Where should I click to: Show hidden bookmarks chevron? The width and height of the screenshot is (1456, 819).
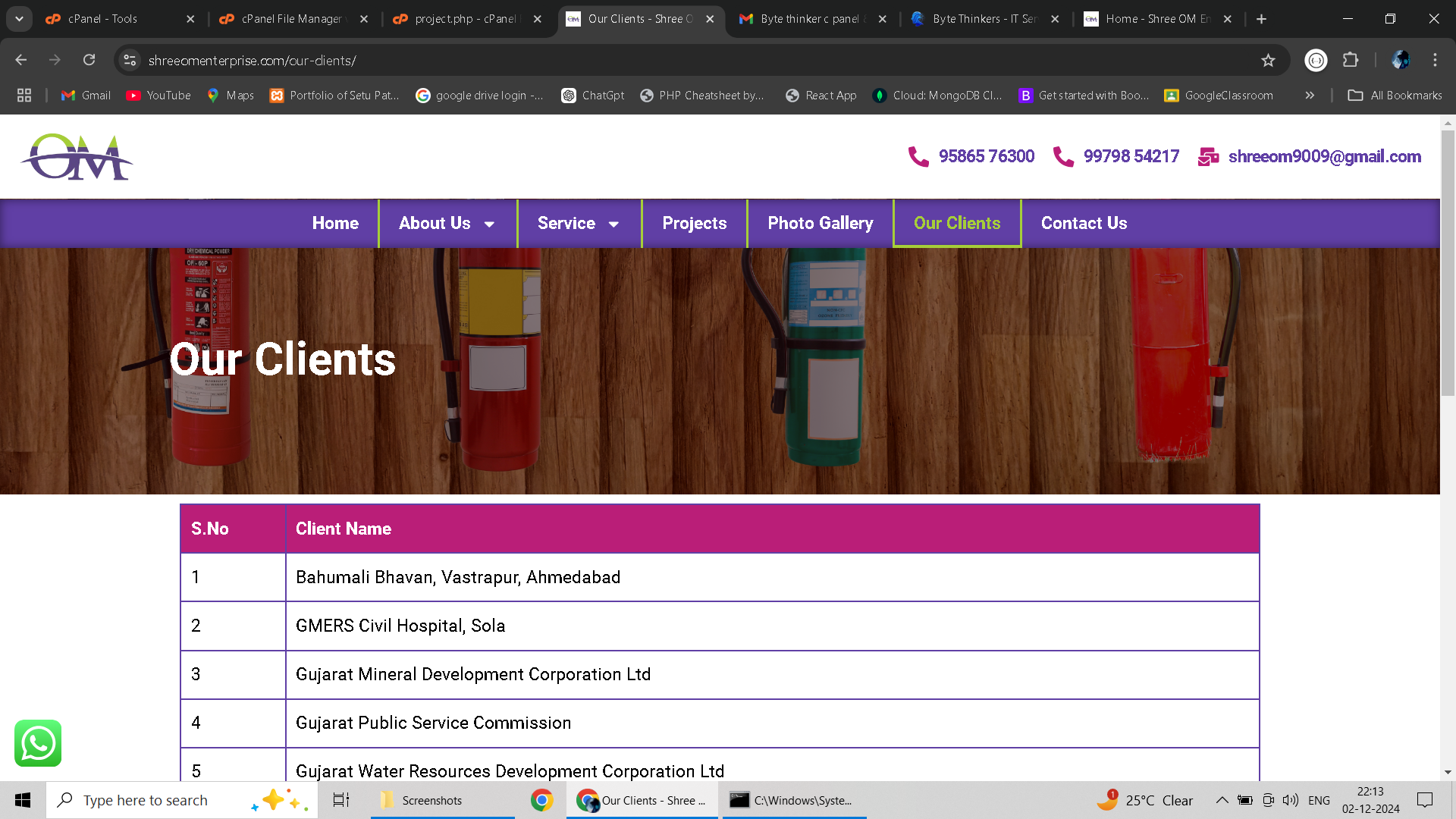[x=1310, y=96]
